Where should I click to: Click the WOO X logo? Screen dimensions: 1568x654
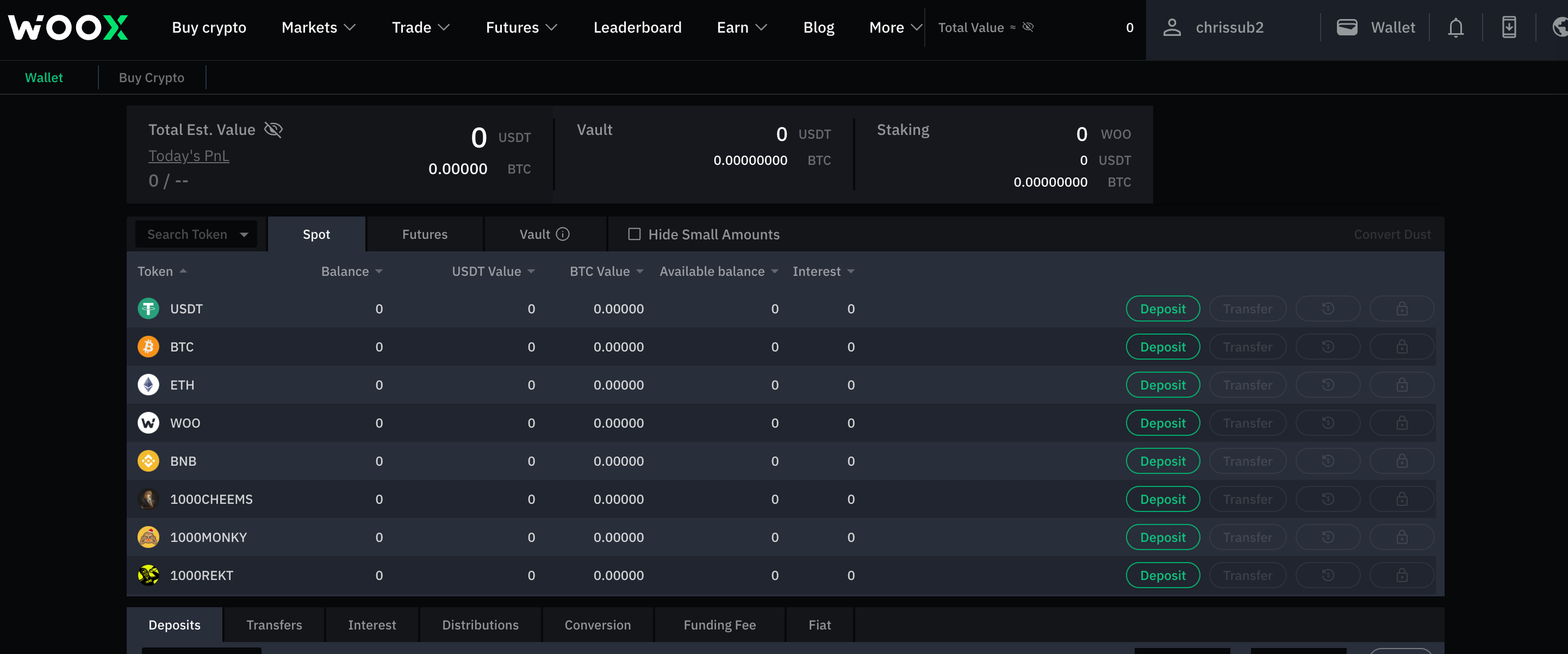(67, 27)
